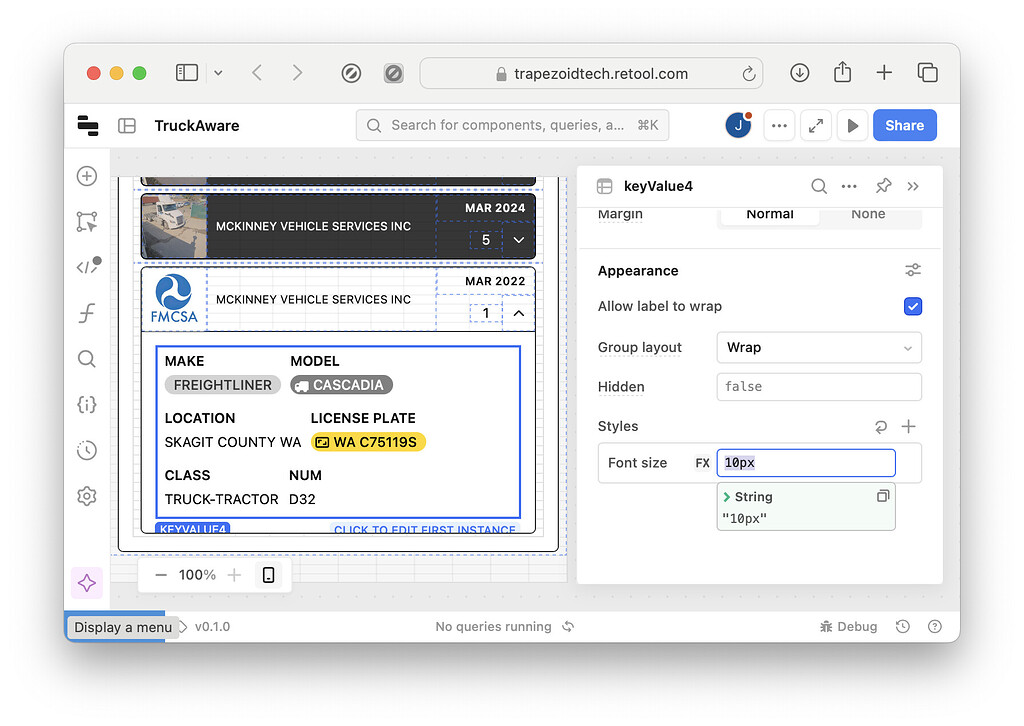Pin the keyValue4 inspector panel

[883, 187]
